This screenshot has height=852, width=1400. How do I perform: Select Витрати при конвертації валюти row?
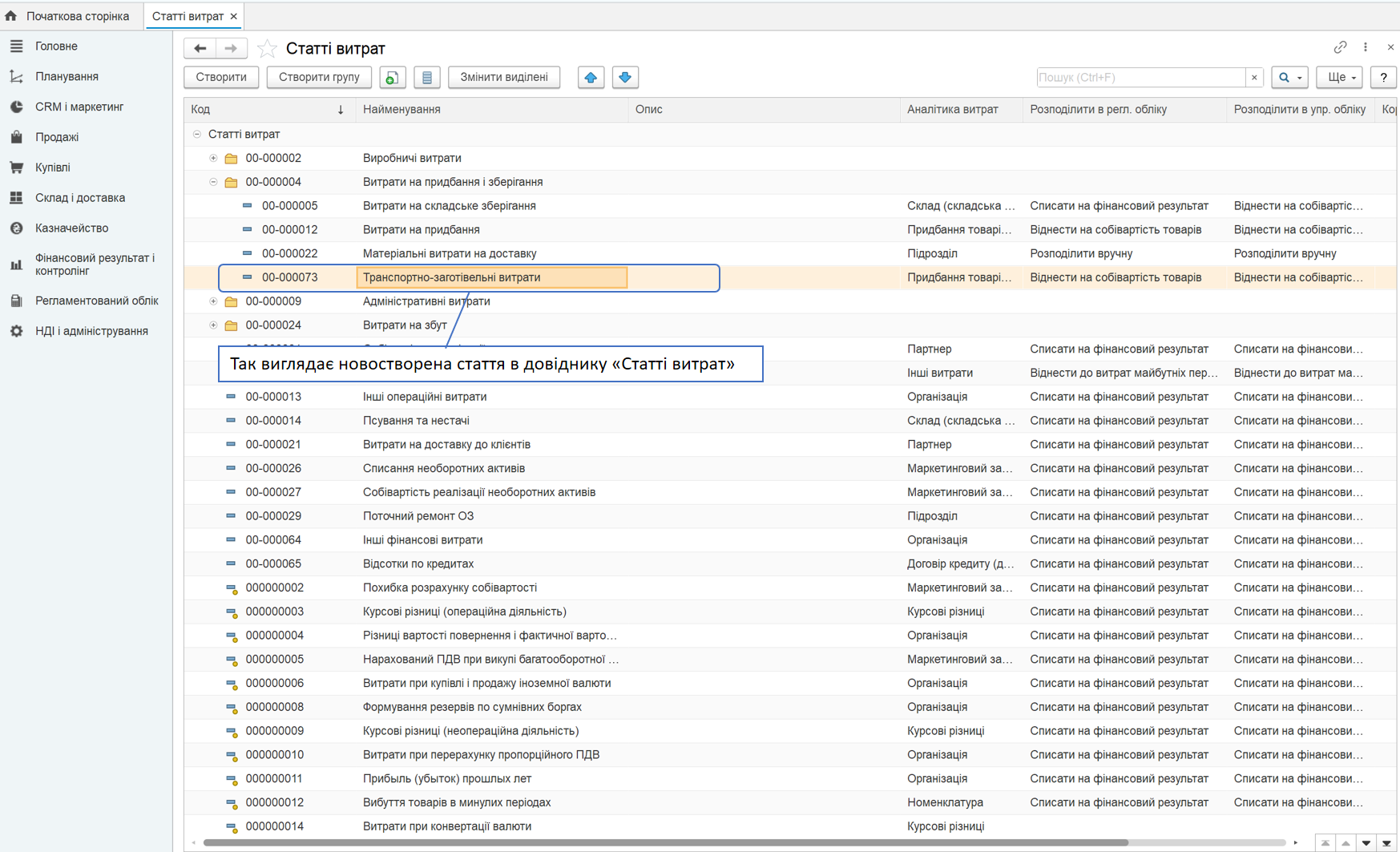point(790,826)
